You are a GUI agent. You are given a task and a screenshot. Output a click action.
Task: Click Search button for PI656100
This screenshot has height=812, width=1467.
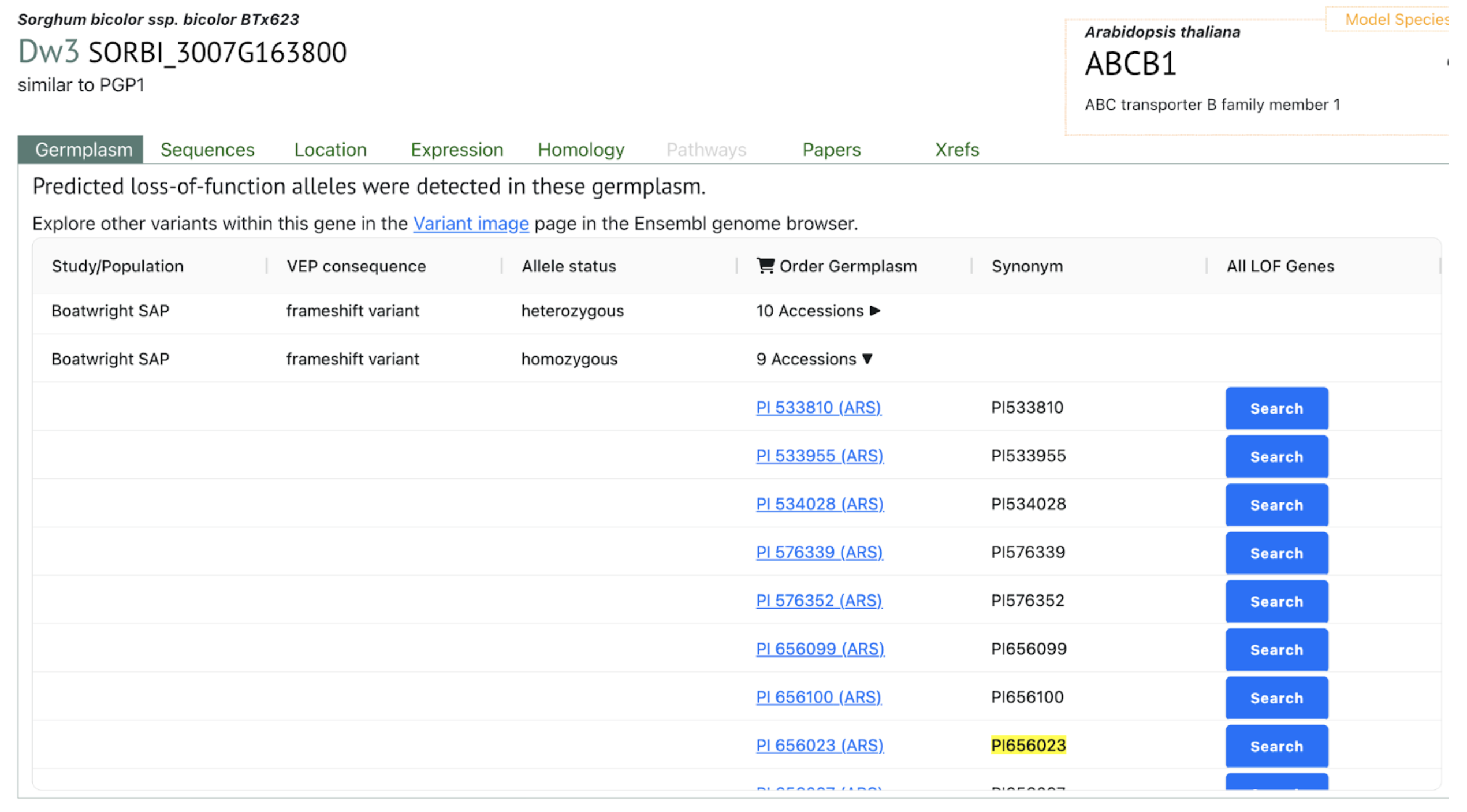tap(1276, 698)
